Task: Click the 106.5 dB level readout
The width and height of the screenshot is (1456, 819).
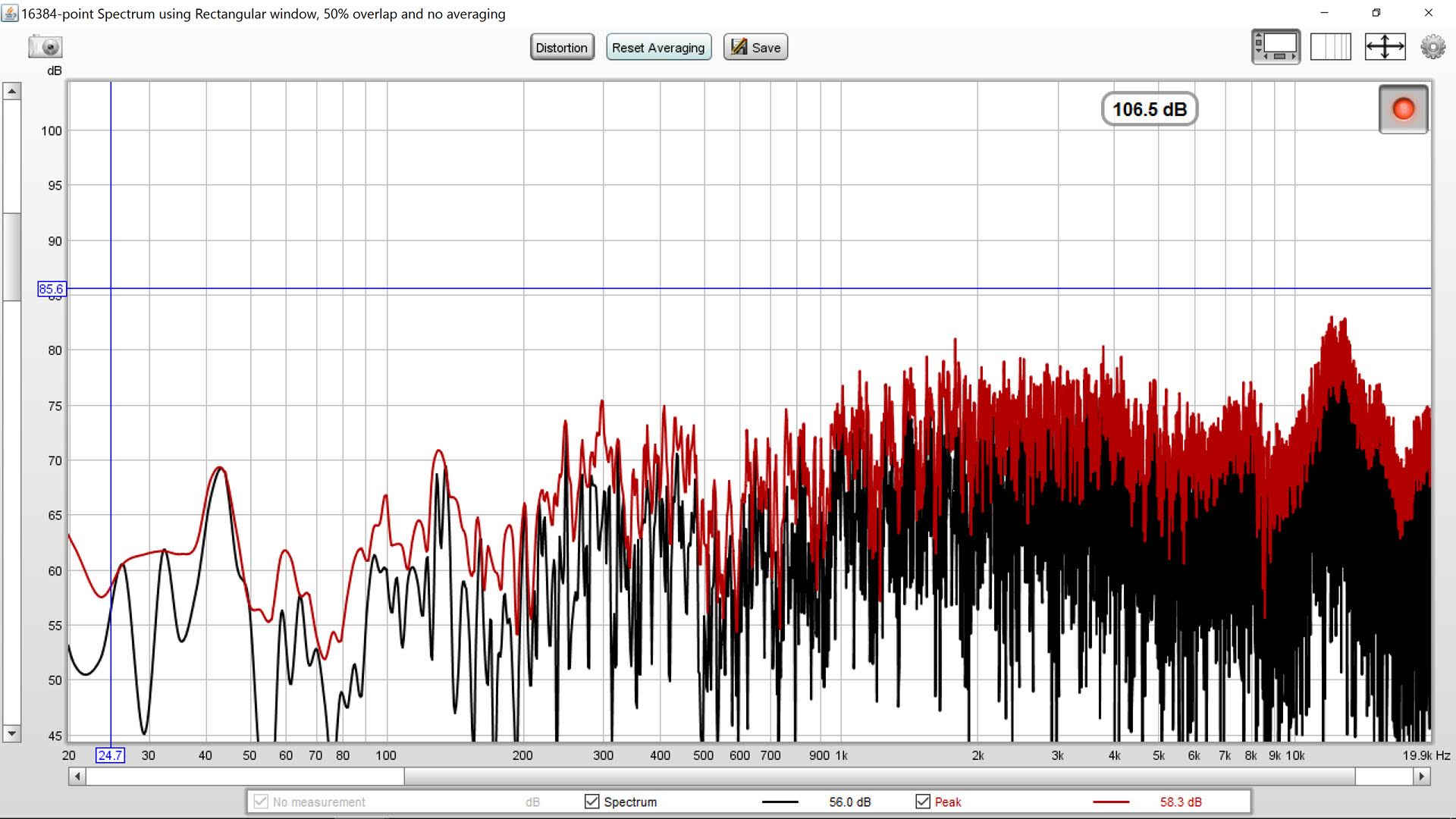Action: coord(1149,109)
